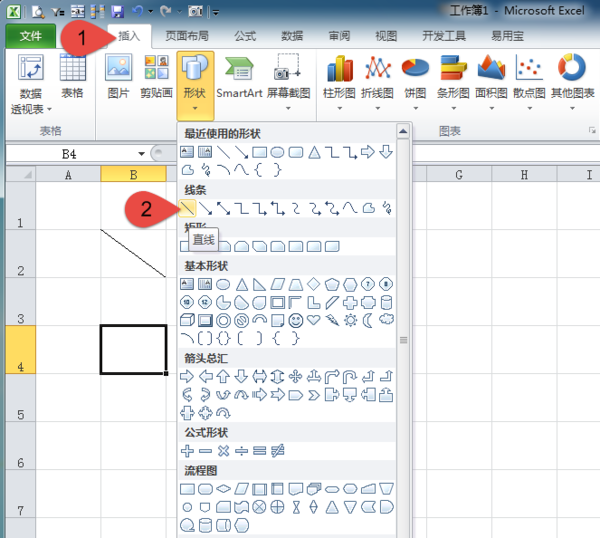The width and height of the screenshot is (600, 538).
Task: Click the select-all corner of worksheet
Action: click(x=21, y=174)
